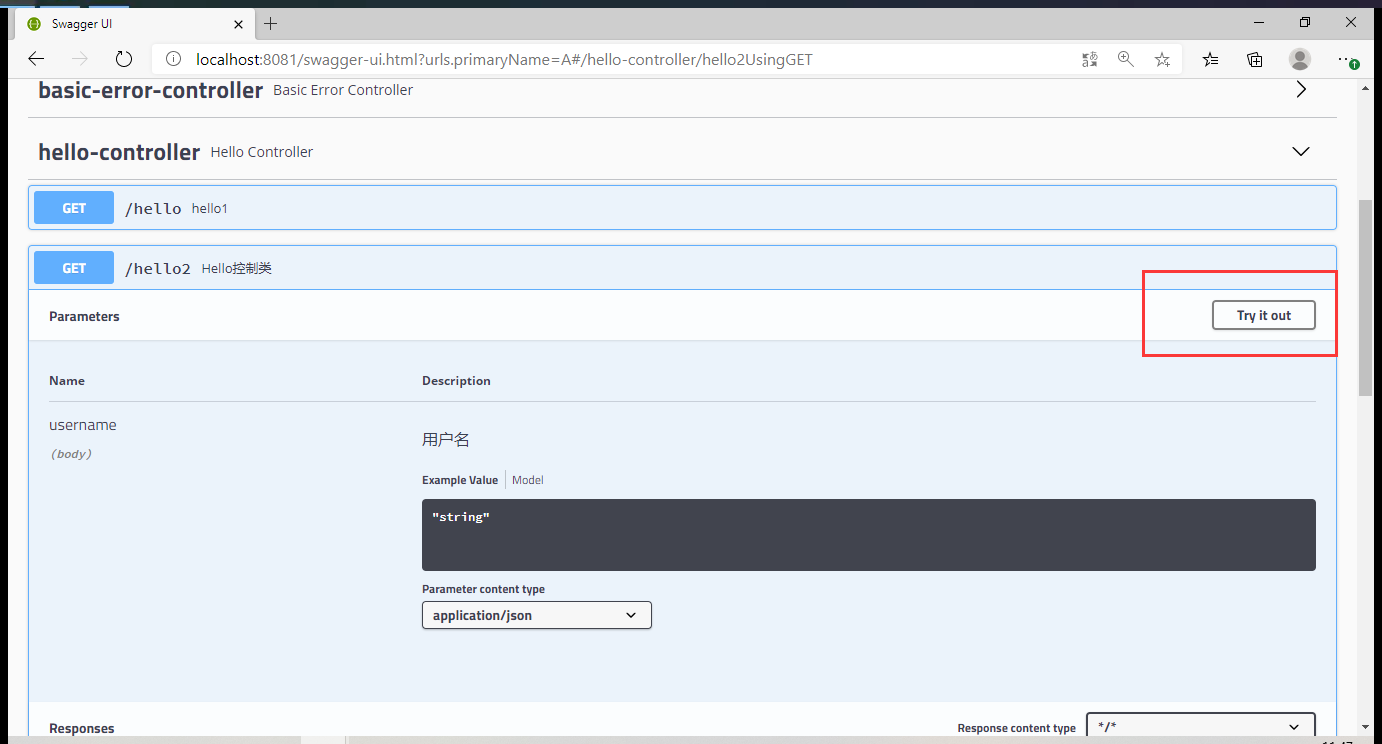The width and height of the screenshot is (1382, 744).
Task: Click the Try it out button
Action: 1264,315
